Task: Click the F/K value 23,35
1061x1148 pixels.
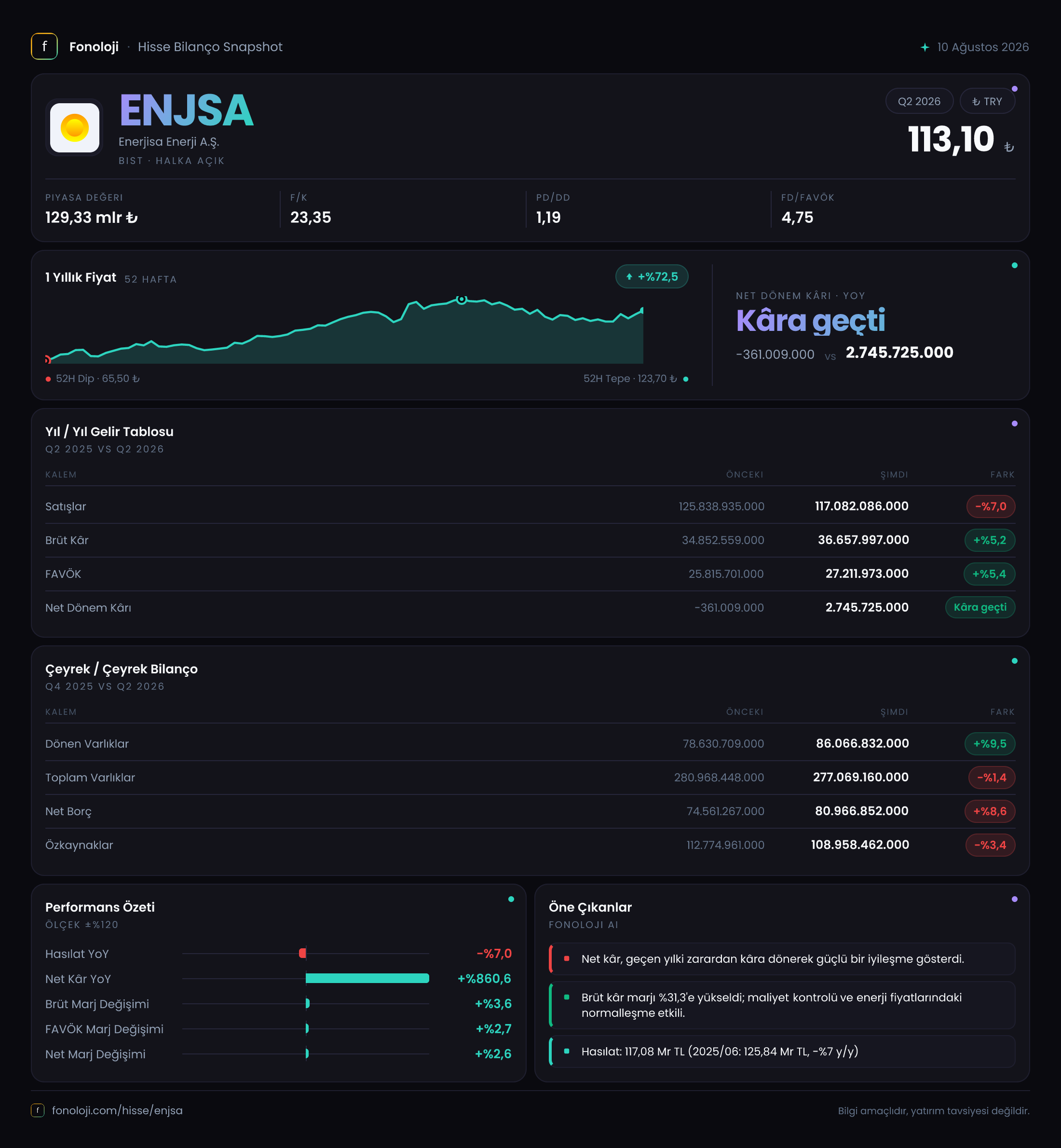Action: 311,218
